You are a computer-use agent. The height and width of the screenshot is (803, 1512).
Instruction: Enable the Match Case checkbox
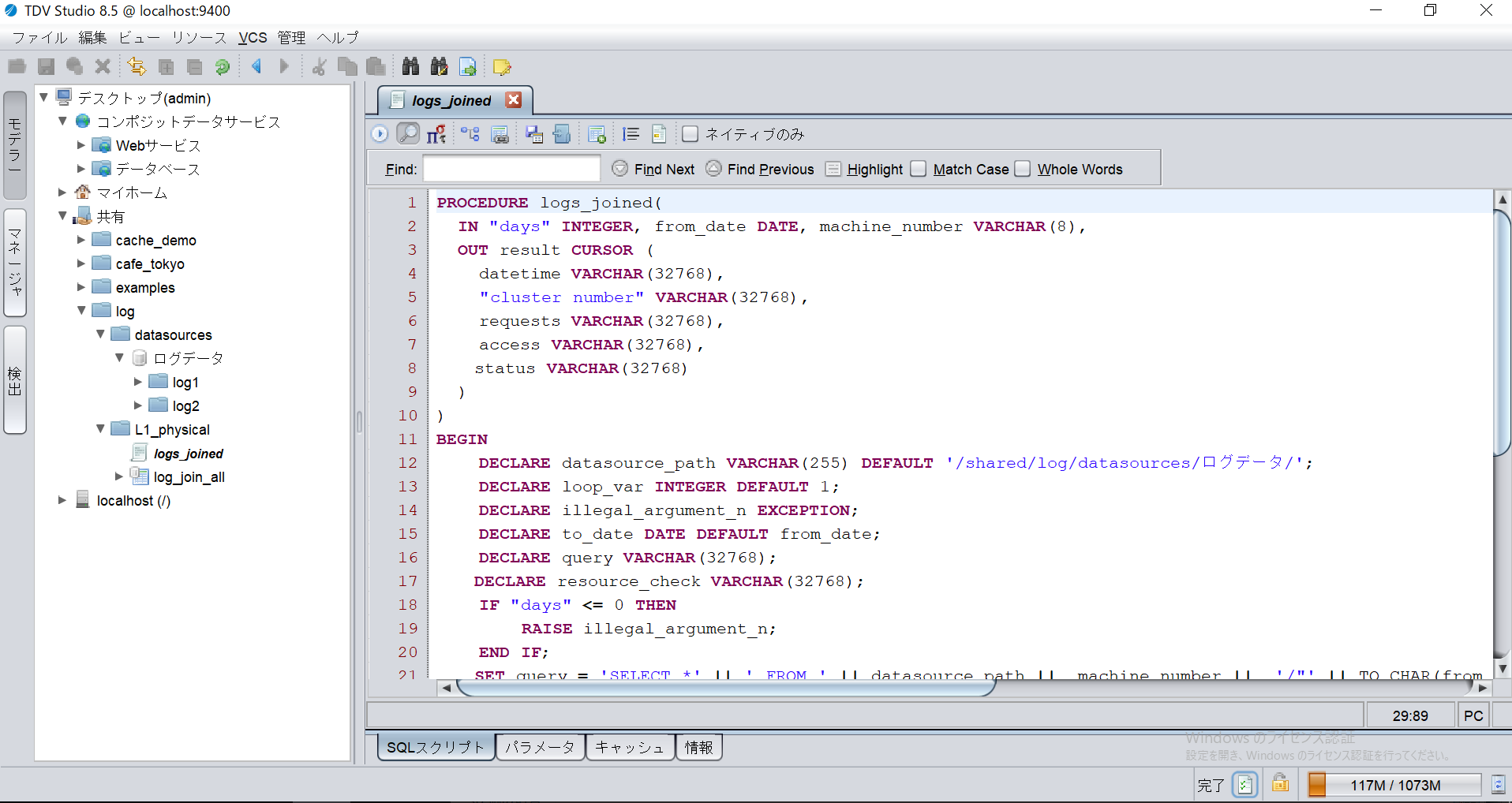918,169
